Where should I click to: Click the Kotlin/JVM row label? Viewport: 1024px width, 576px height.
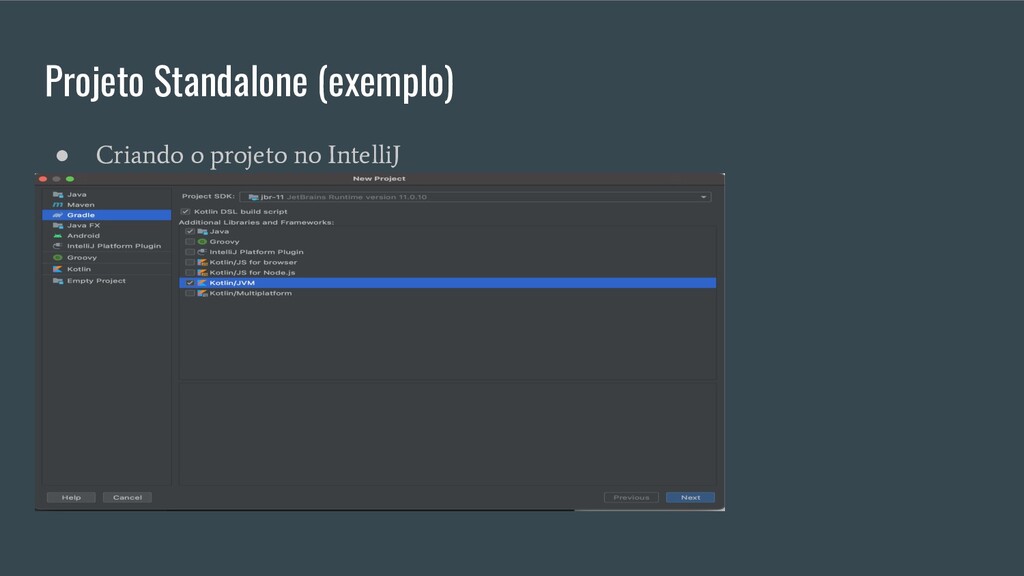tap(232, 283)
